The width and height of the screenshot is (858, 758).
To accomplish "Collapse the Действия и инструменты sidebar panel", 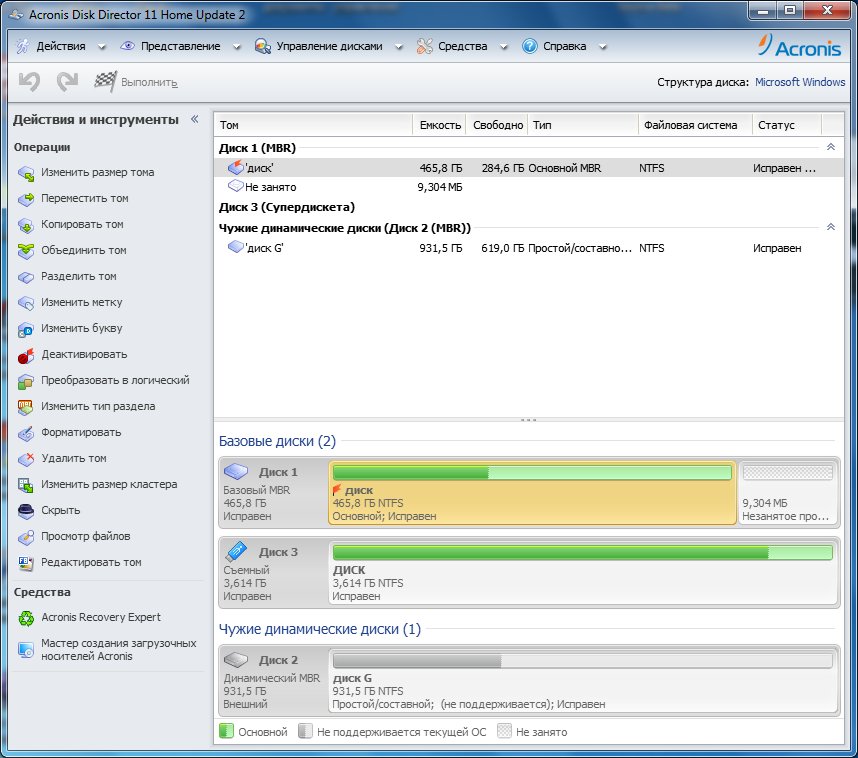I will coord(194,119).
